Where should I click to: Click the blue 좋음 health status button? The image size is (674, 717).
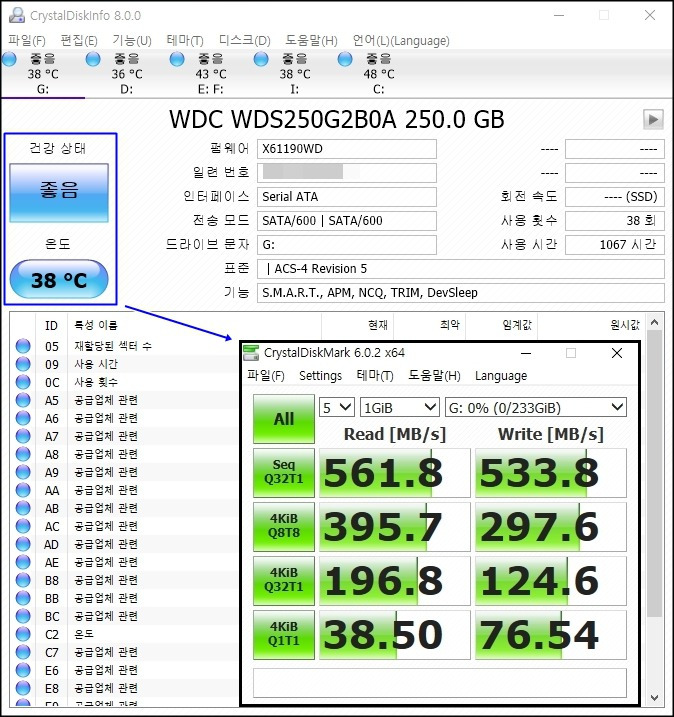tap(59, 193)
